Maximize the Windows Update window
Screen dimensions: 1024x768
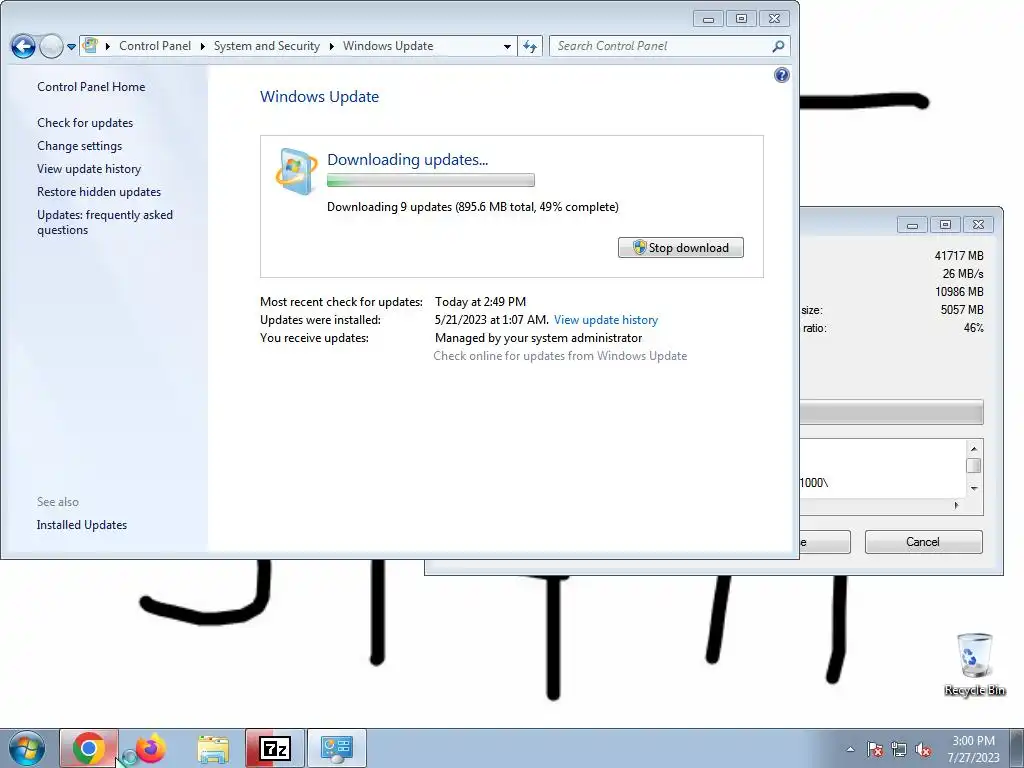coord(741,19)
